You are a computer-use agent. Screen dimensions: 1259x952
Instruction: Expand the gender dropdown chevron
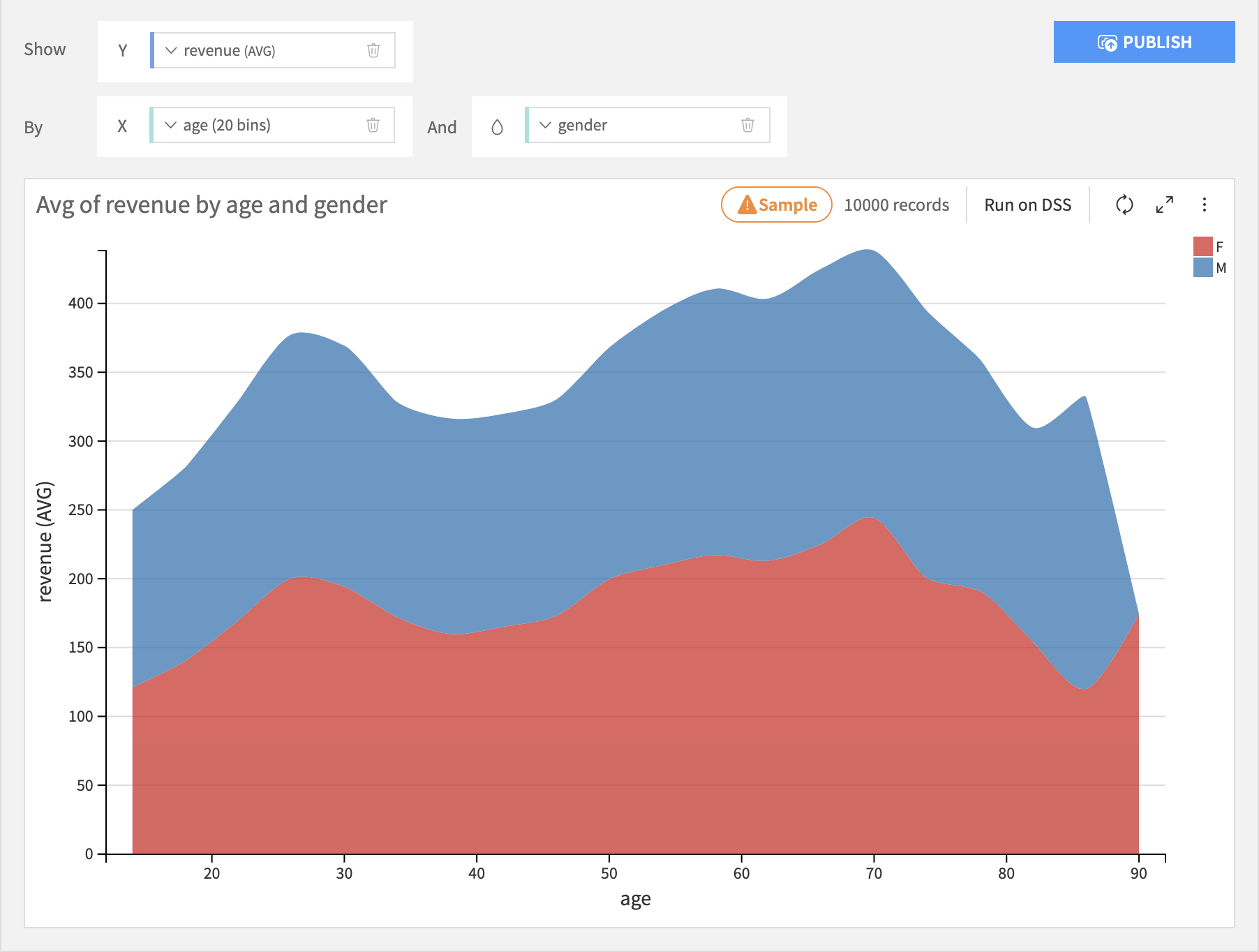(545, 125)
